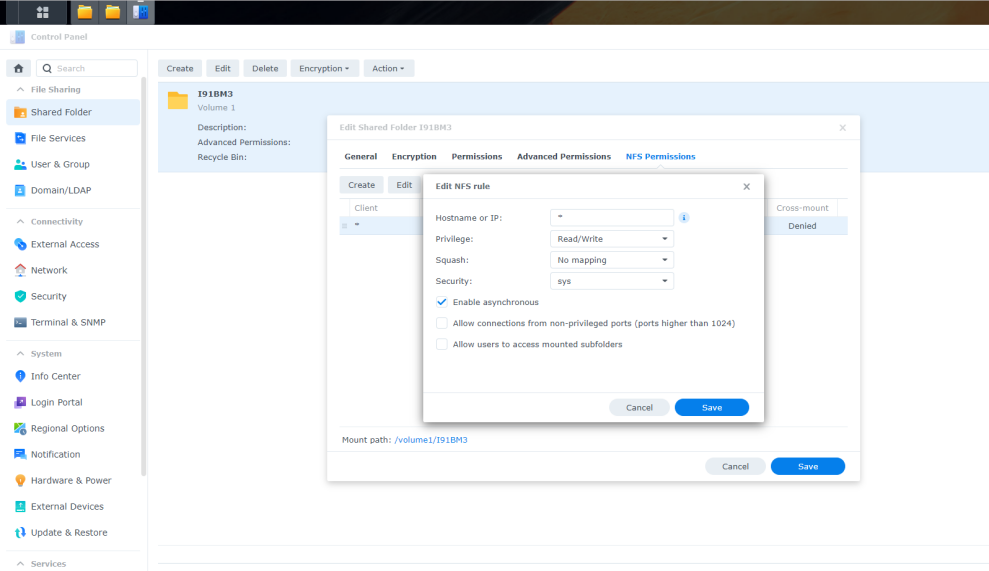Click the info icon beside Hostname field
This screenshot has height=571, width=989.
click(x=684, y=217)
